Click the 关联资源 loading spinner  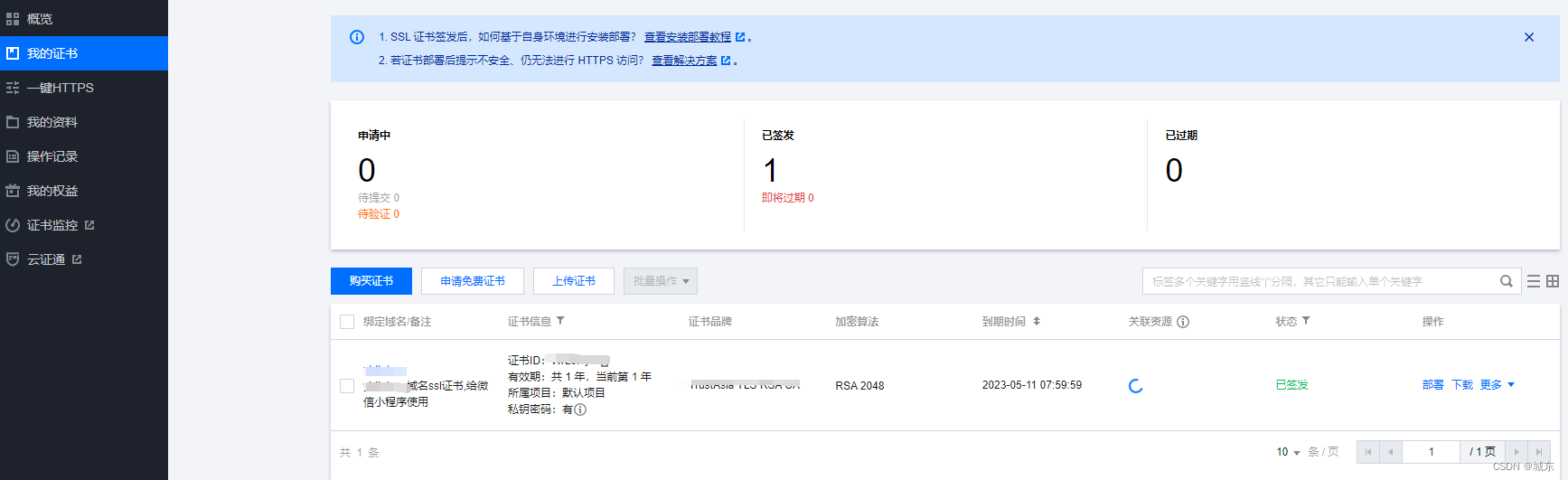click(1136, 386)
